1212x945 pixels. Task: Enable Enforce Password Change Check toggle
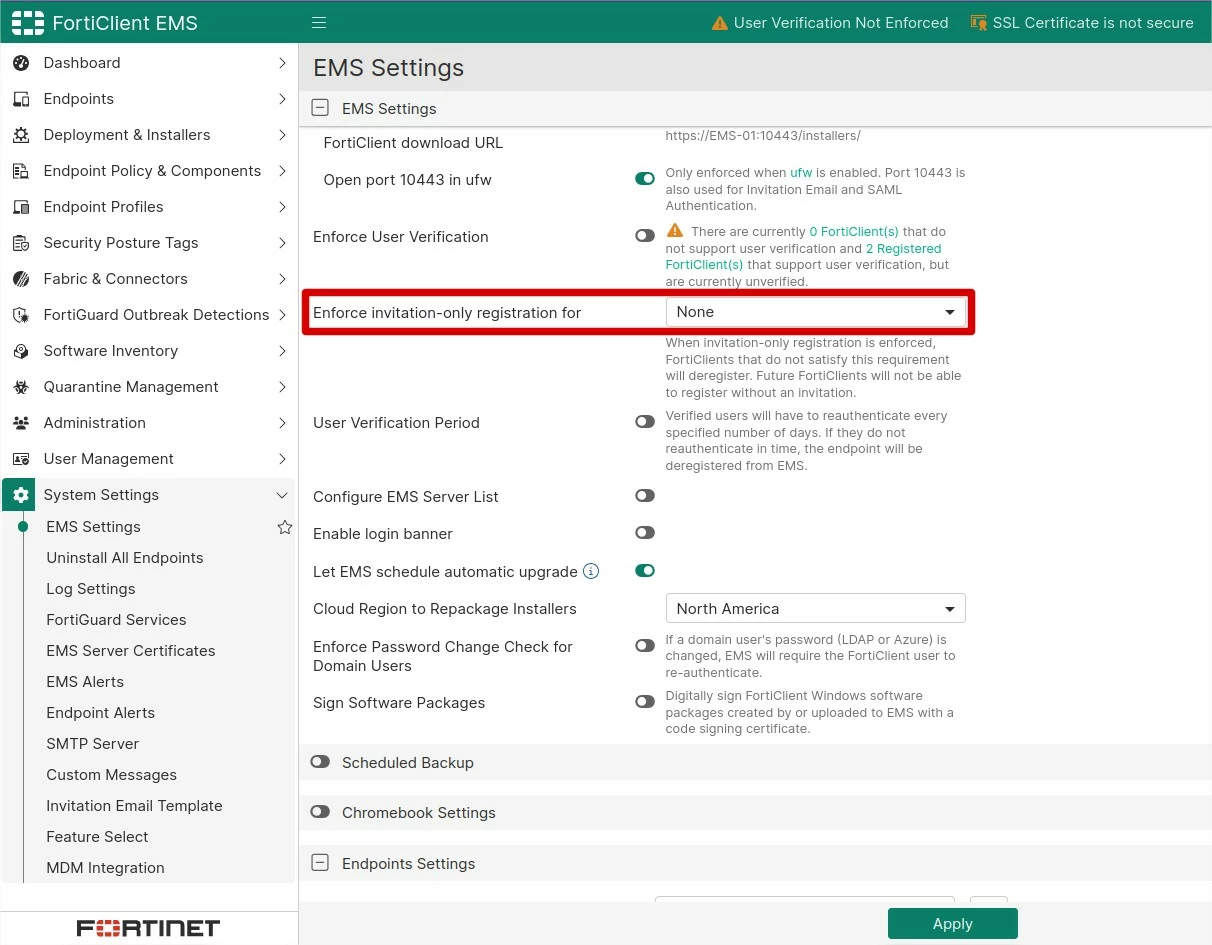[645, 646]
